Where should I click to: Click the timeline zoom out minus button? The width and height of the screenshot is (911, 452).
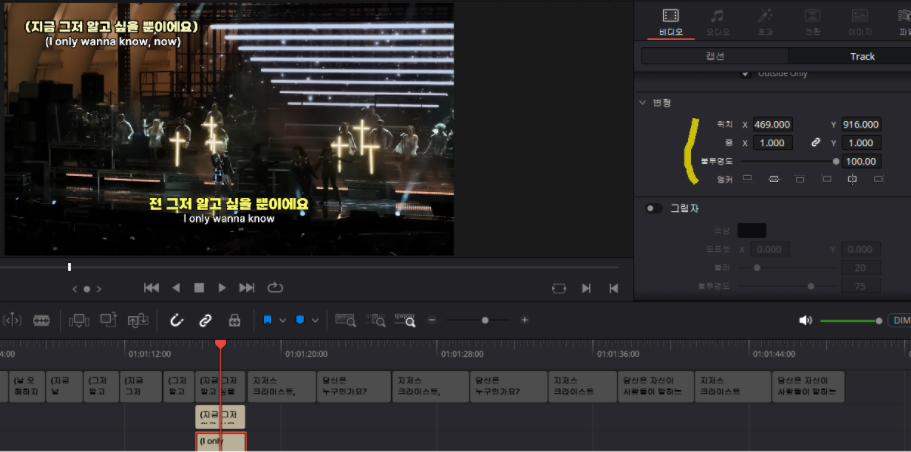click(x=432, y=320)
